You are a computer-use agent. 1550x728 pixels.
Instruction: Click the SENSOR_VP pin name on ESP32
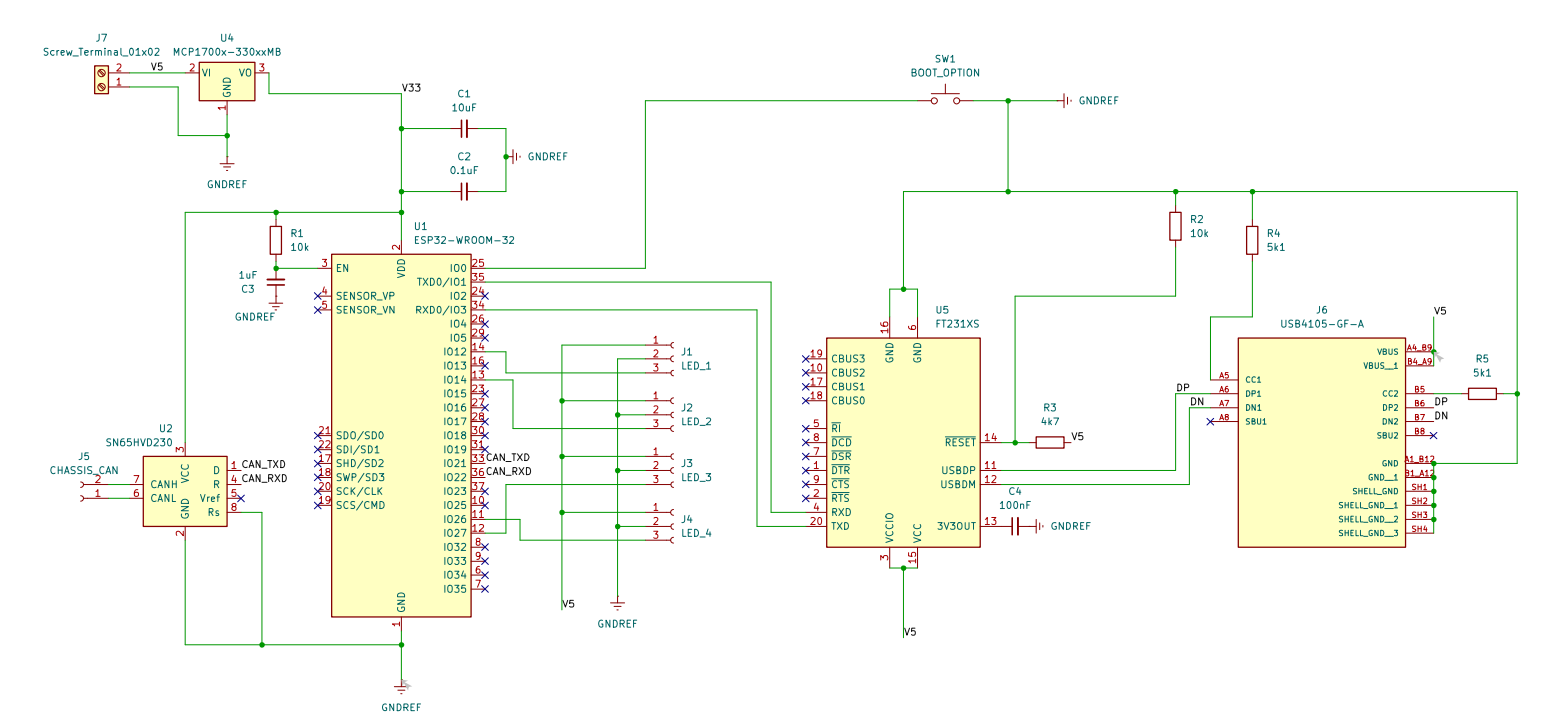coord(365,296)
